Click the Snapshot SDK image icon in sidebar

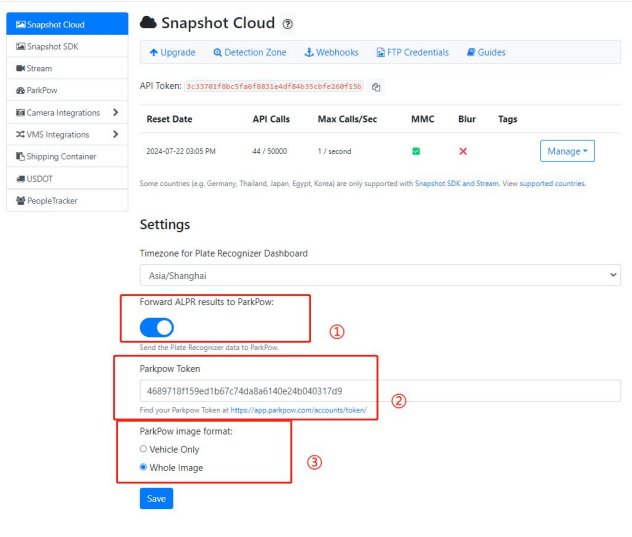coord(21,46)
